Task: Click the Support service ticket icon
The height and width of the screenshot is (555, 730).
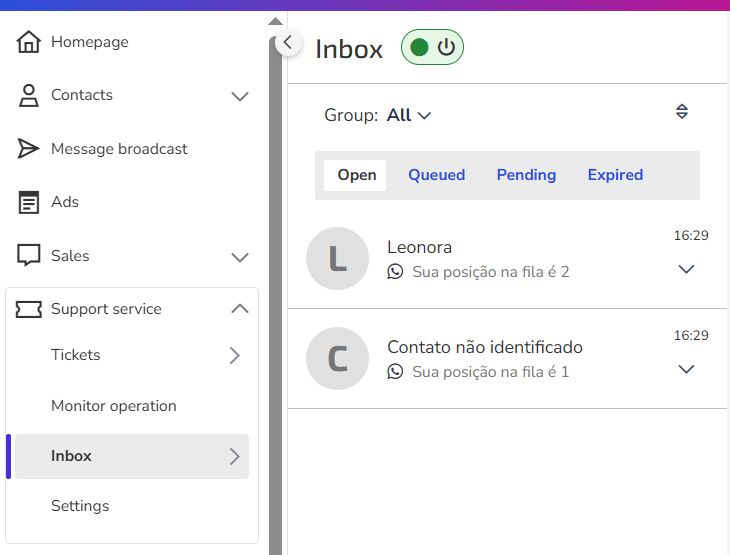Action: [x=28, y=309]
